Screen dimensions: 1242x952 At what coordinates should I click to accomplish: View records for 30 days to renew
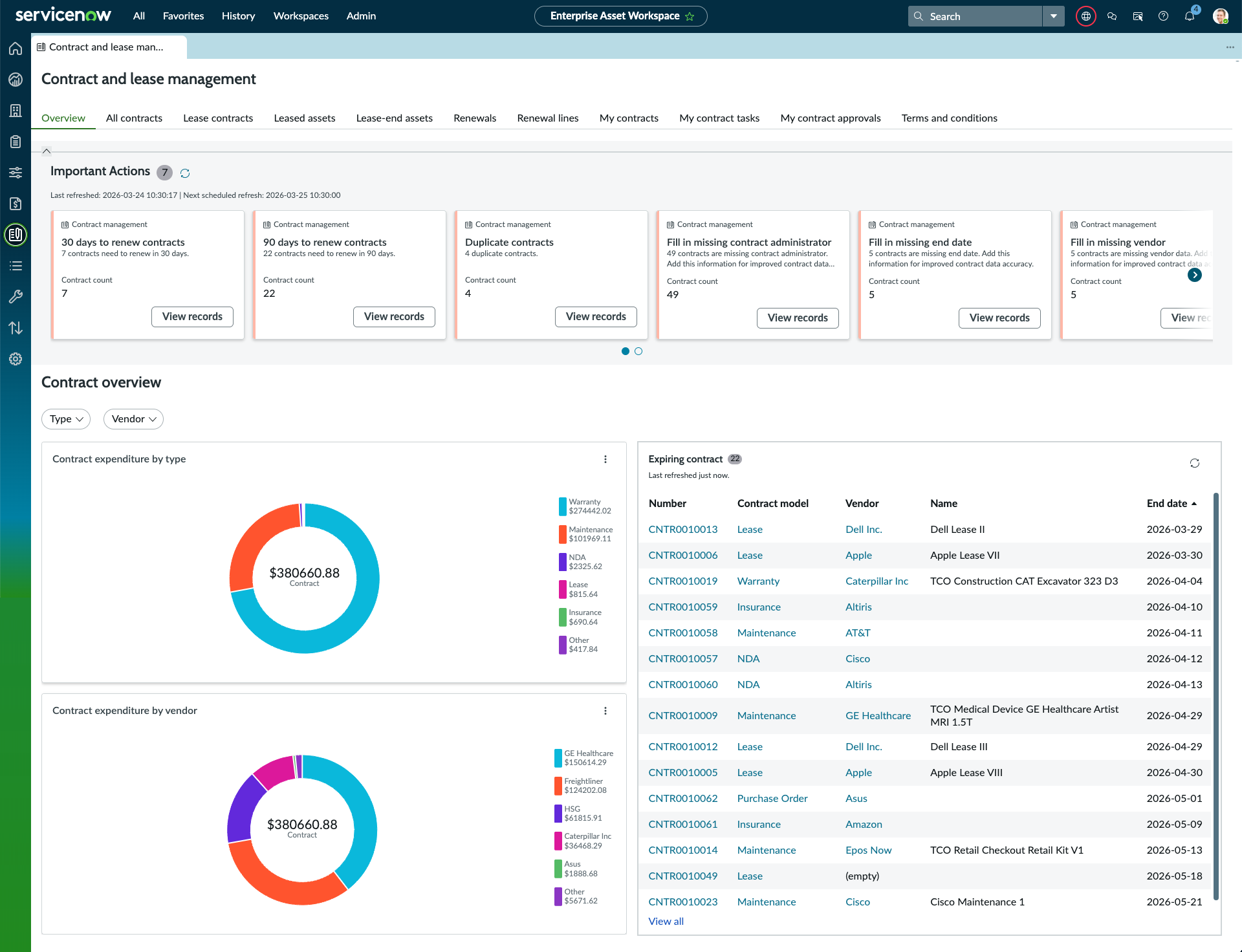click(192, 316)
